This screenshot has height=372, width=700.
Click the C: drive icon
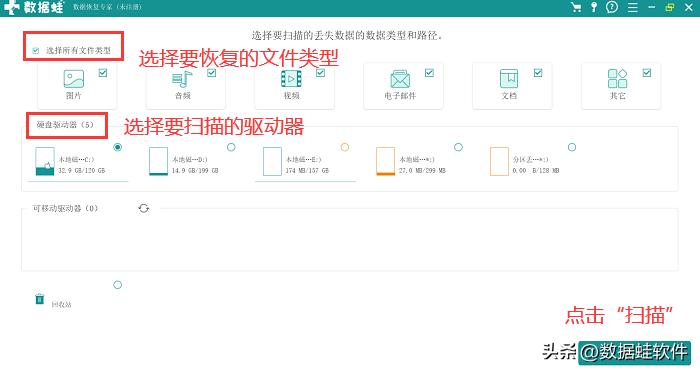pos(45,161)
